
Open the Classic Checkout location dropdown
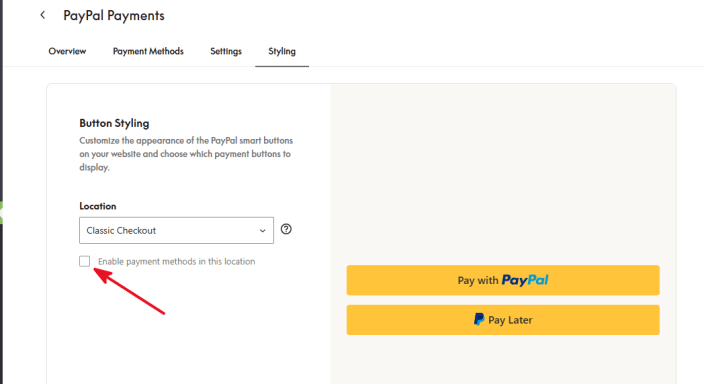coord(176,230)
